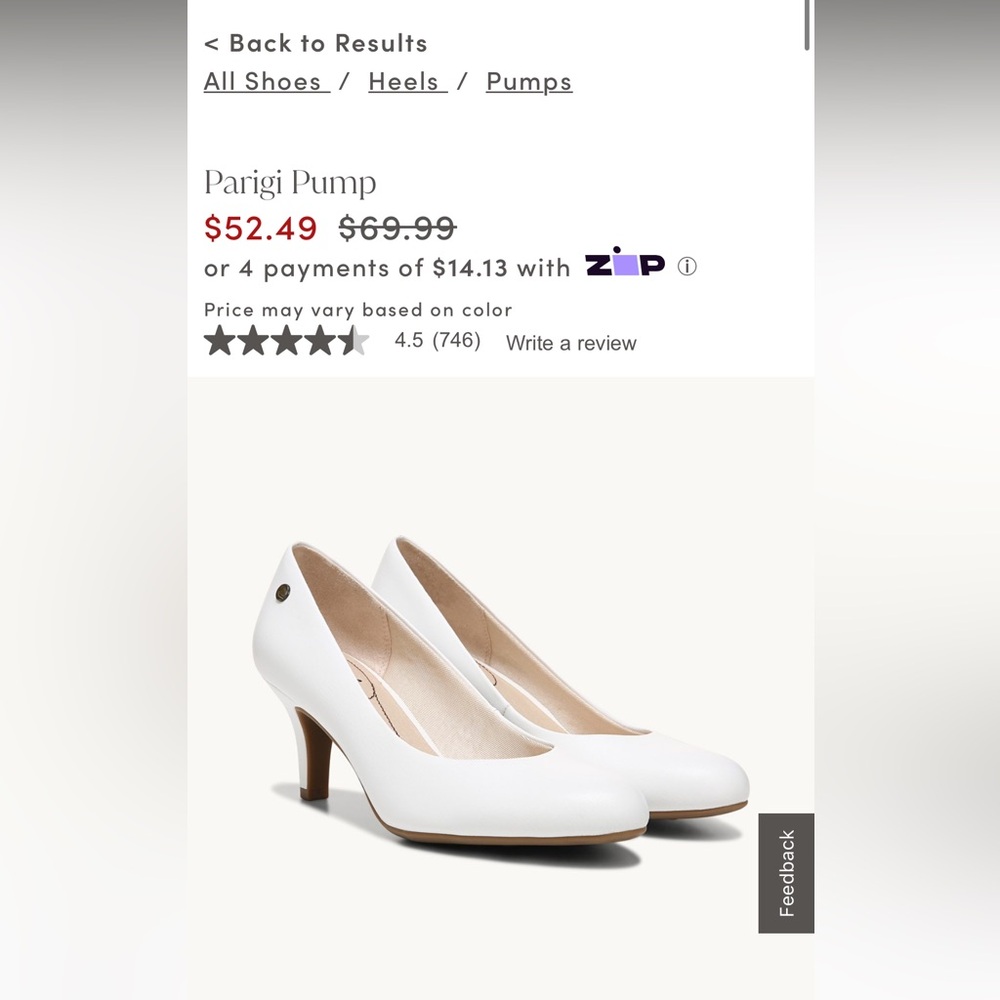
Task: Open the All Shoes breadcrumb
Action: click(x=266, y=81)
